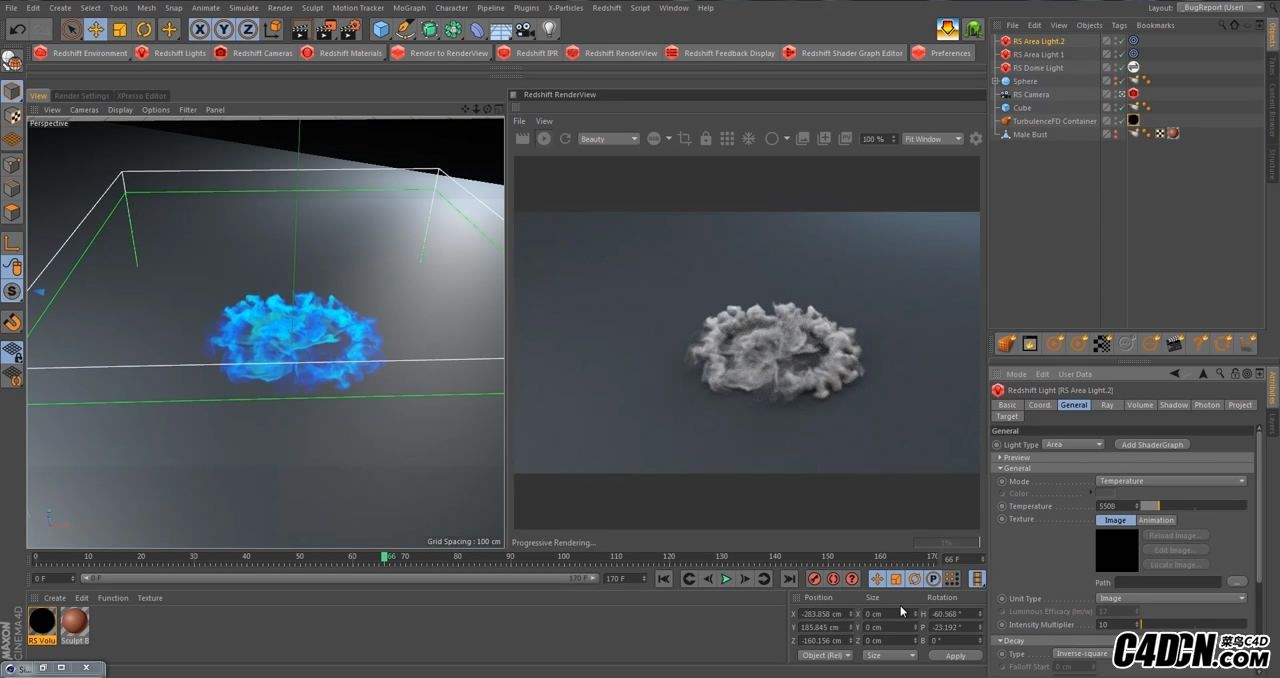The width and height of the screenshot is (1280, 678).
Task: Activate the Rotate tool
Action: (144, 30)
